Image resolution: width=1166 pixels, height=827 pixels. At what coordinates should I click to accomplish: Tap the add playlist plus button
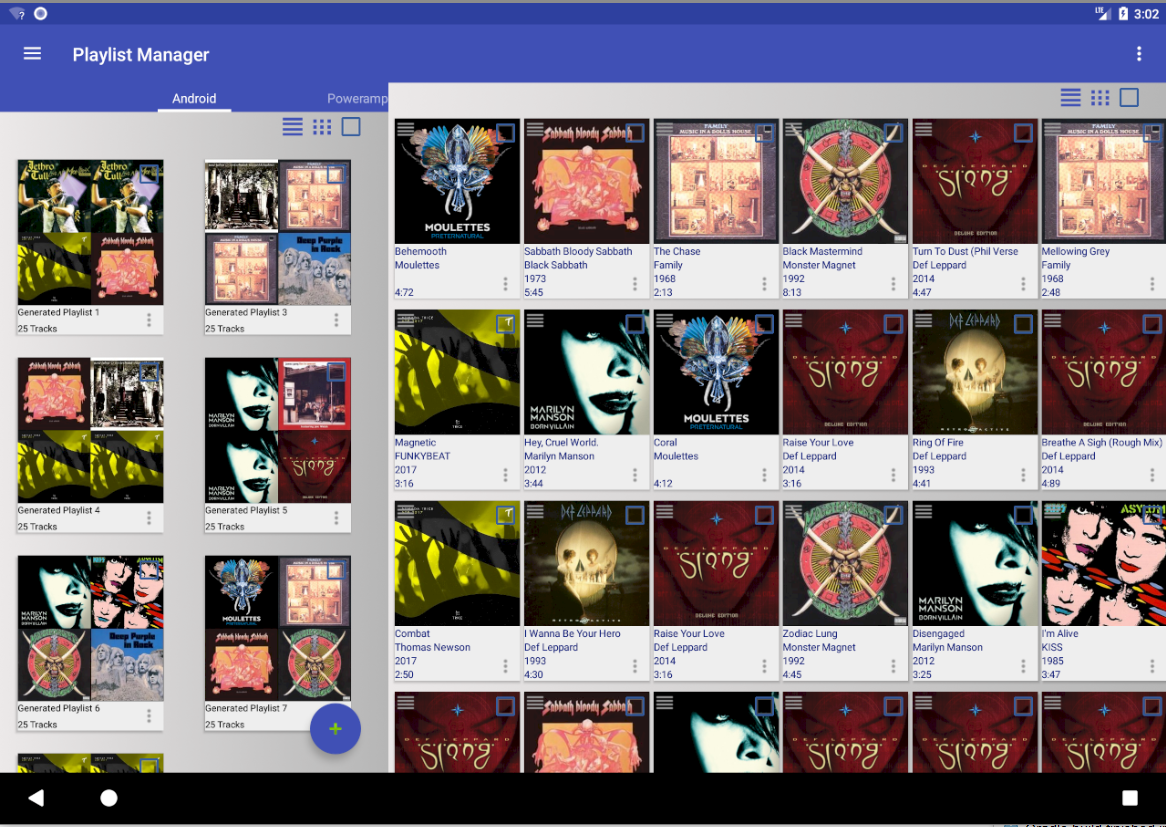pos(335,729)
